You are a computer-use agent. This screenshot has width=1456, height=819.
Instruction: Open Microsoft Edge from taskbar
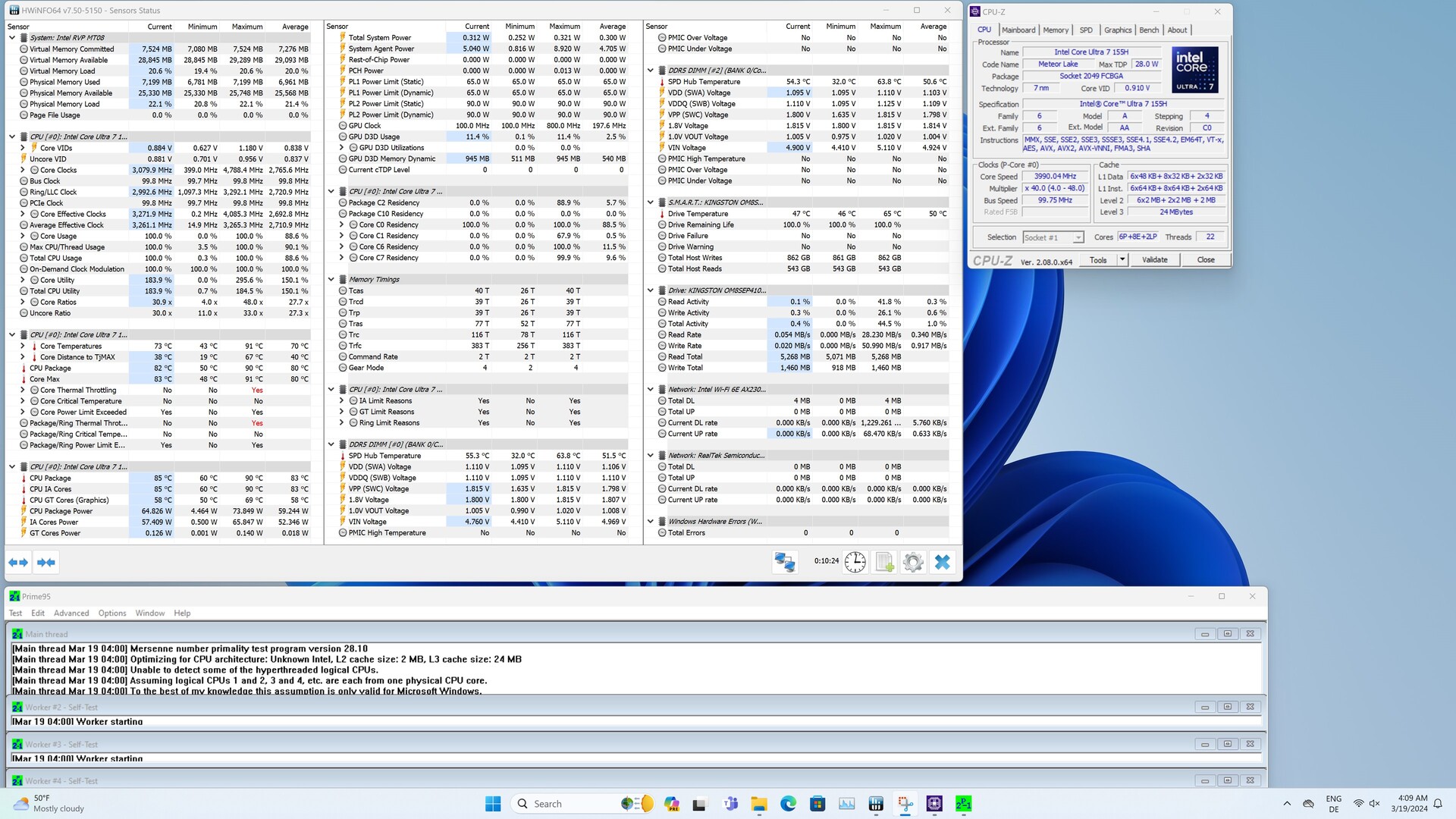tap(788, 804)
